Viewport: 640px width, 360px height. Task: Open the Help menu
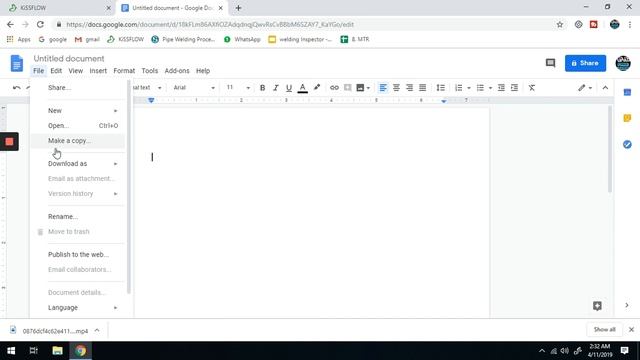pos(203,71)
